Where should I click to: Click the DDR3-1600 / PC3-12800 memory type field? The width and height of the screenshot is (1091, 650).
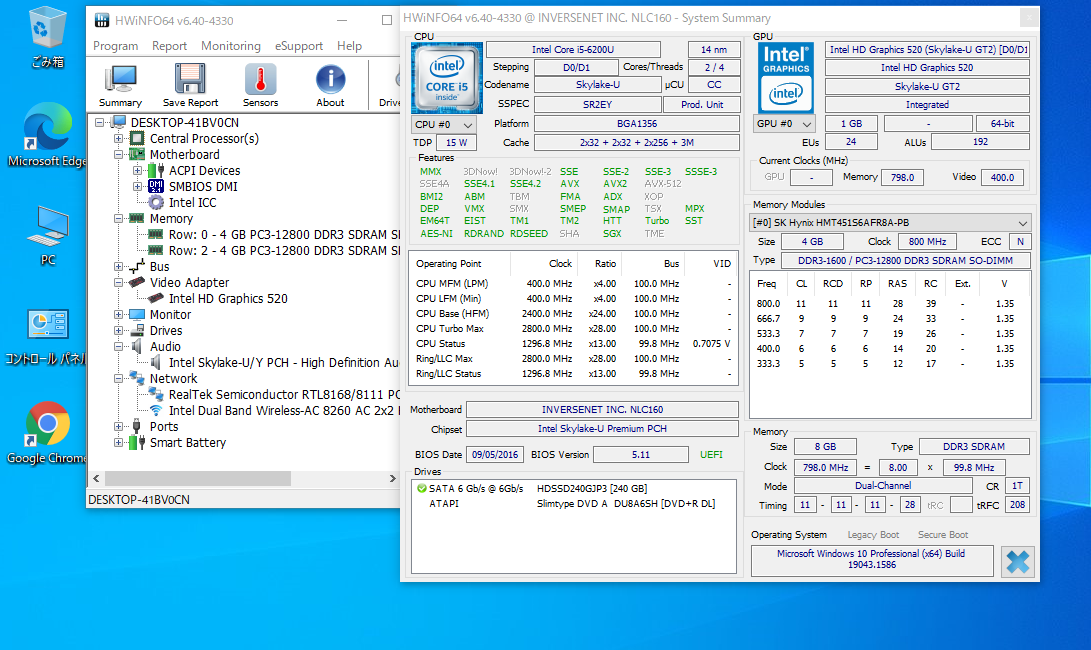(905, 260)
